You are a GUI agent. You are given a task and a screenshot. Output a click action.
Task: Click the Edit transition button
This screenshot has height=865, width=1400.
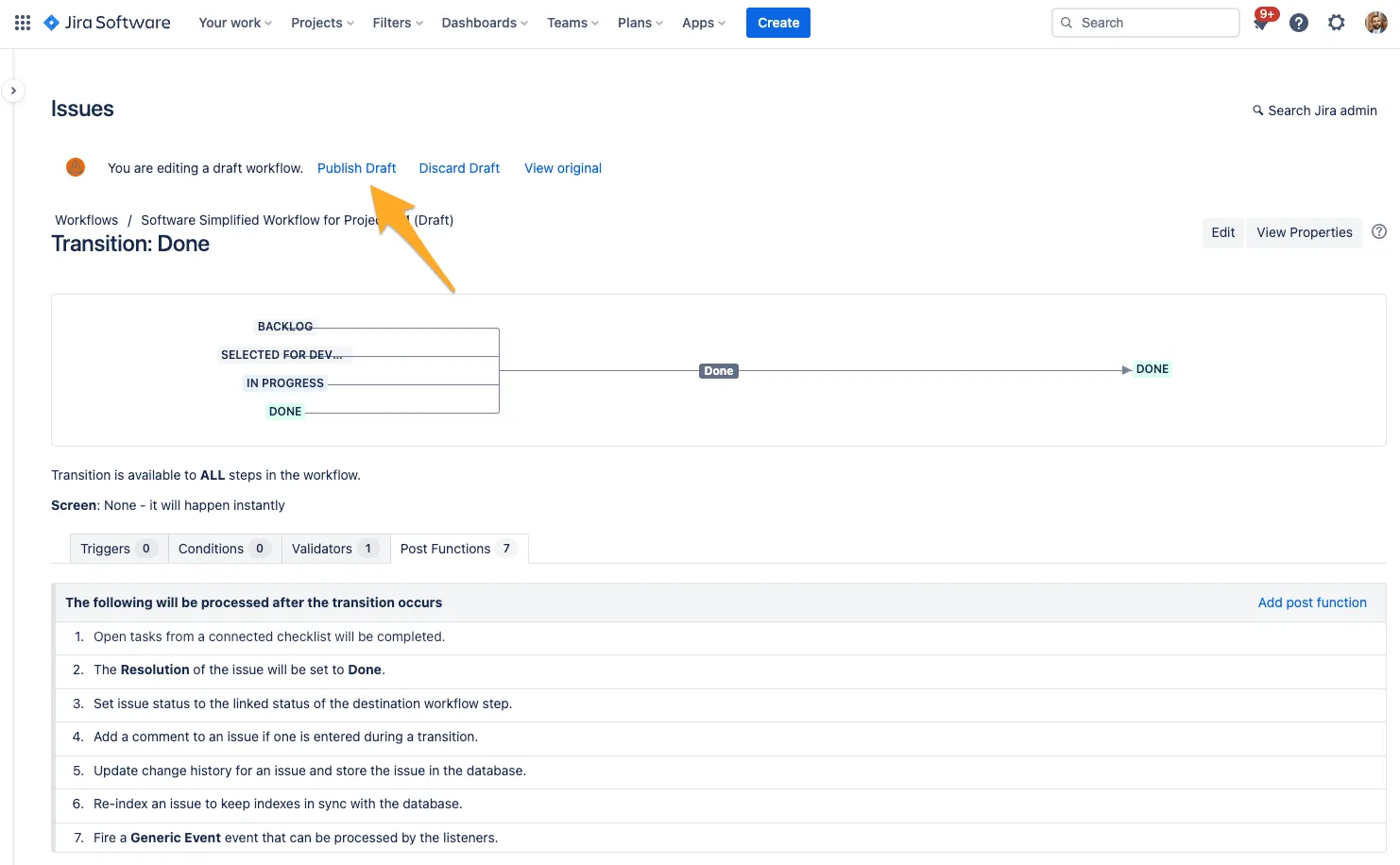click(1223, 232)
